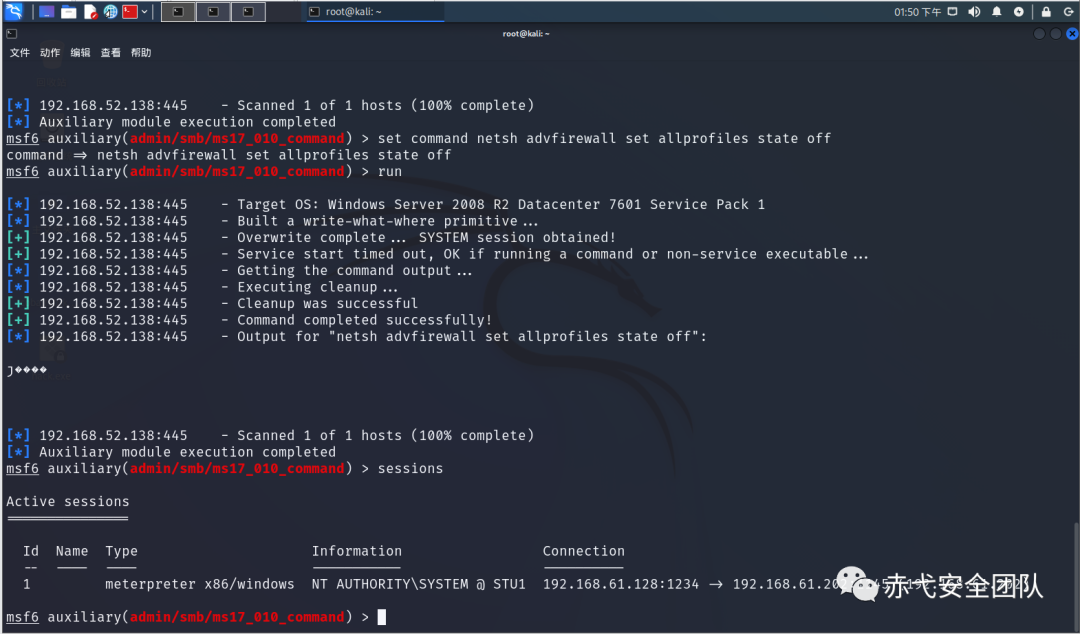Click the panel clock 01:50 下午

917,12
